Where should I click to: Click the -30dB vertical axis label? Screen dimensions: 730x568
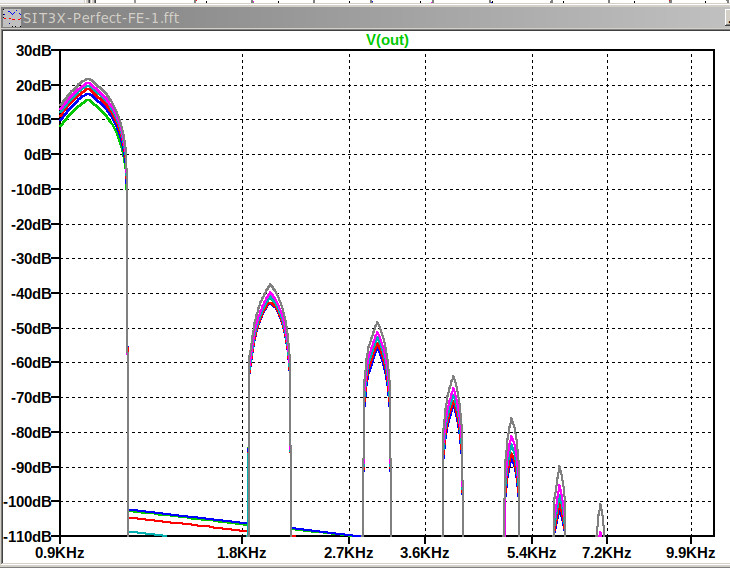pyautogui.click(x=31, y=258)
